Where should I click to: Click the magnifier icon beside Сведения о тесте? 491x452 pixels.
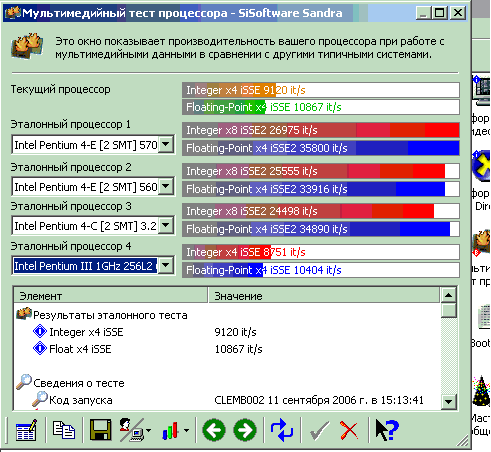tap(24, 382)
